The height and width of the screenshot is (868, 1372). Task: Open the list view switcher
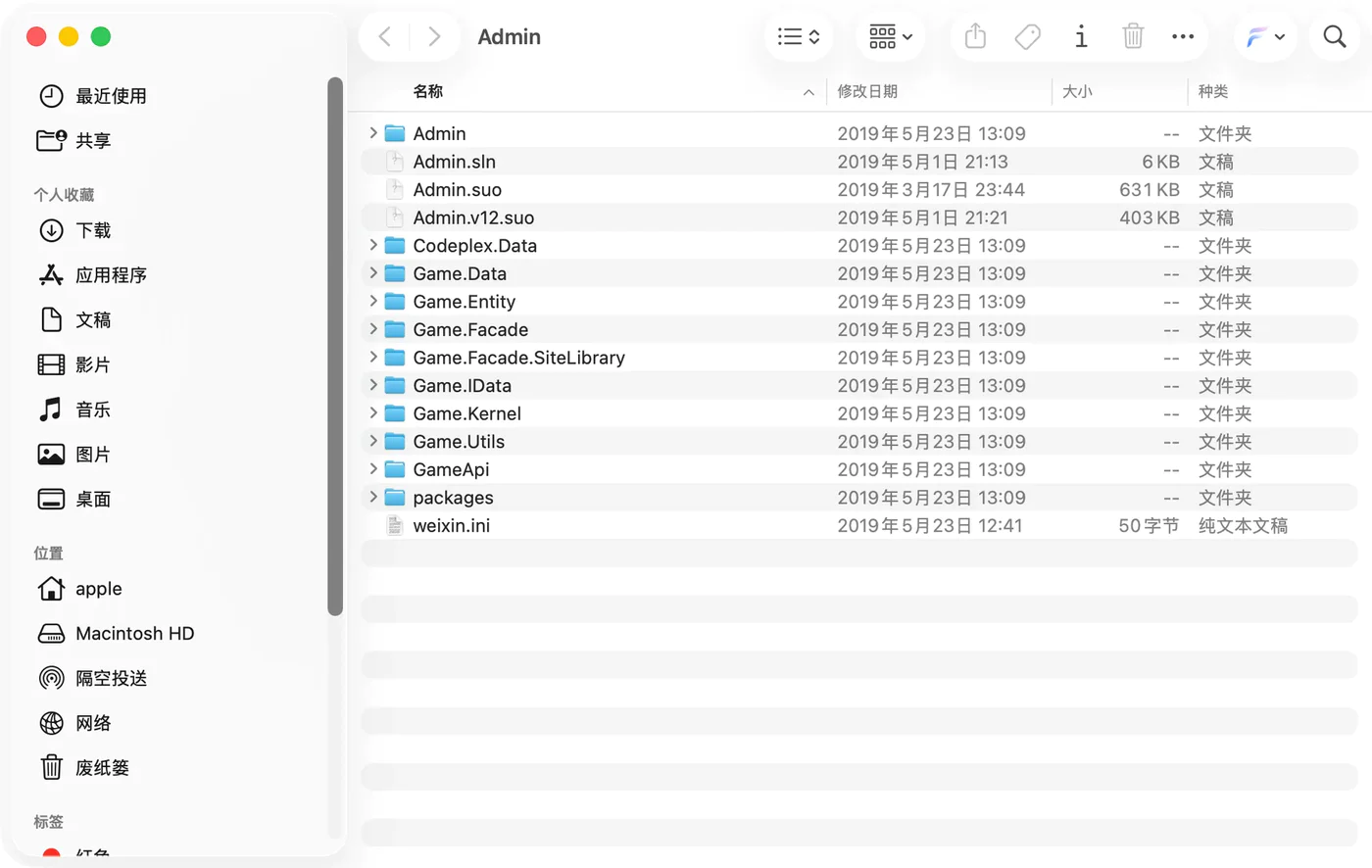[x=799, y=37]
